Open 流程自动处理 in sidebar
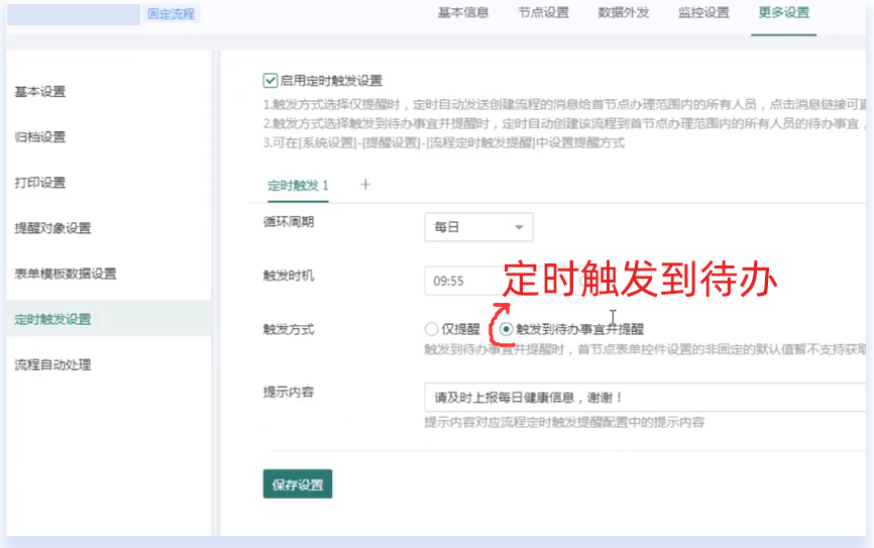 point(53,365)
